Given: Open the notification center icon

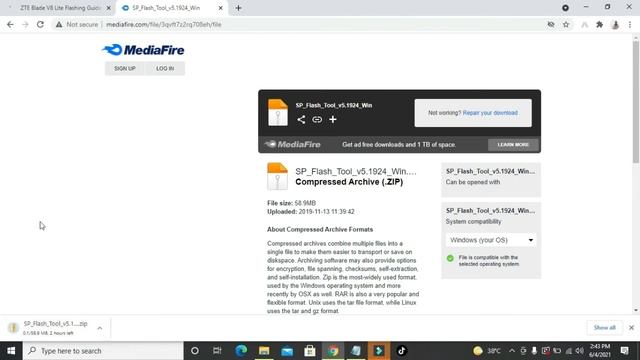Looking at the screenshot, I should coord(624,351).
